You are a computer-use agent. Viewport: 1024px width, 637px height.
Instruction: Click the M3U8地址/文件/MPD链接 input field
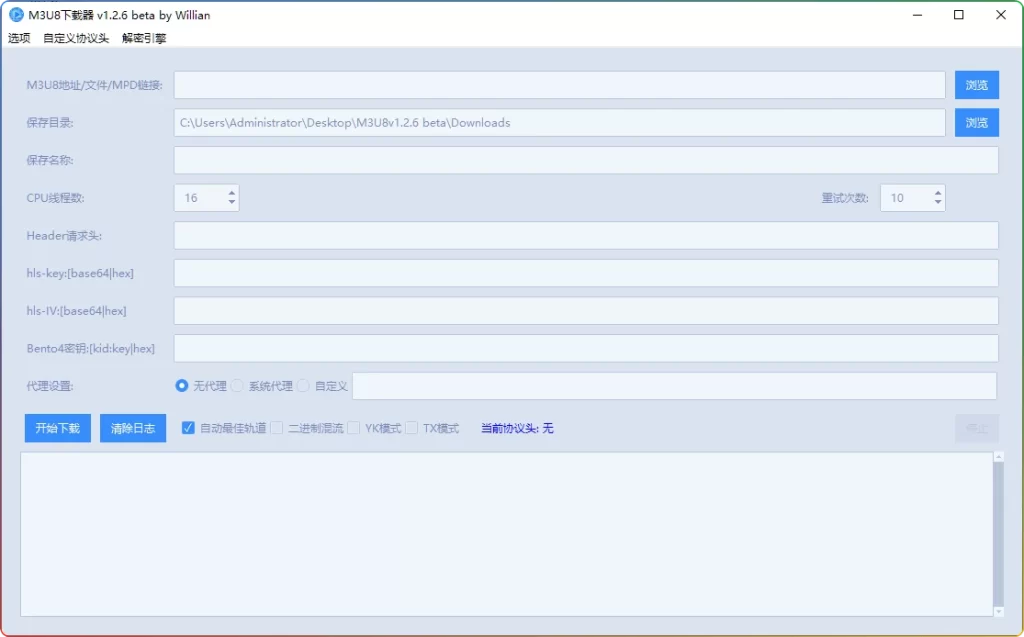pyautogui.click(x=560, y=85)
